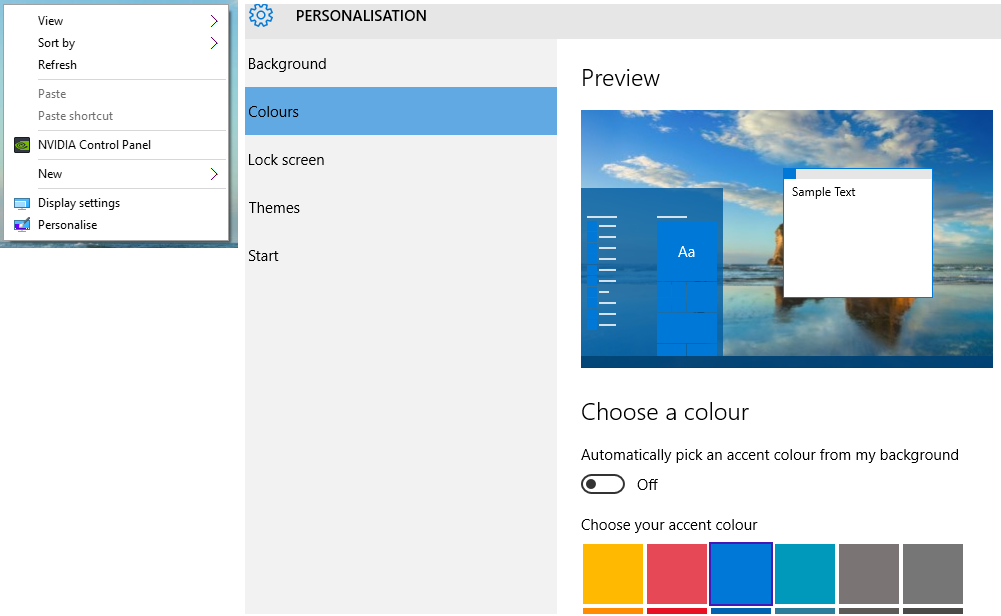Click the Sample Text preview window

(857, 235)
